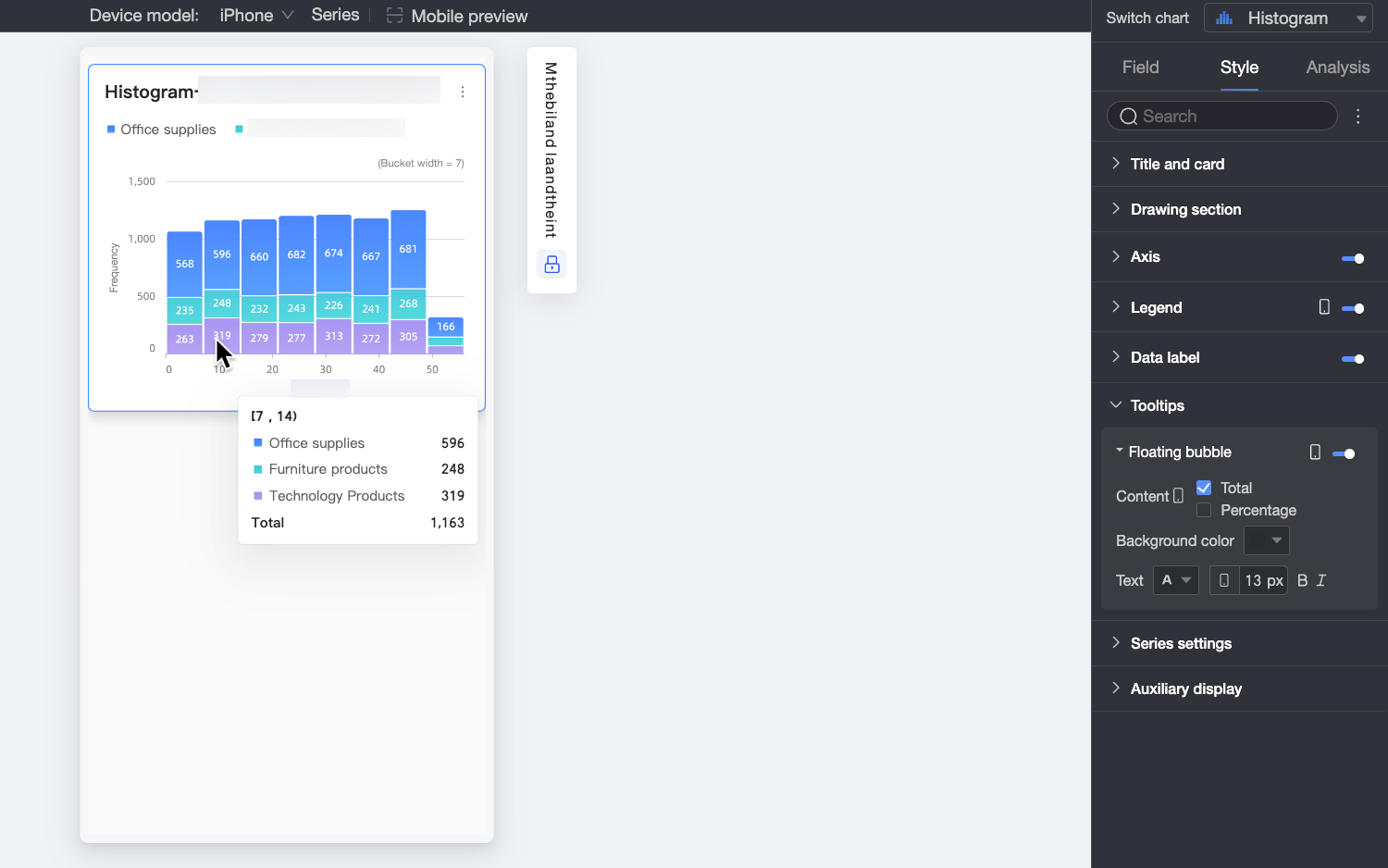Click Mobile preview in the top bar
Image resolution: width=1388 pixels, height=868 pixels.
pyautogui.click(x=469, y=16)
